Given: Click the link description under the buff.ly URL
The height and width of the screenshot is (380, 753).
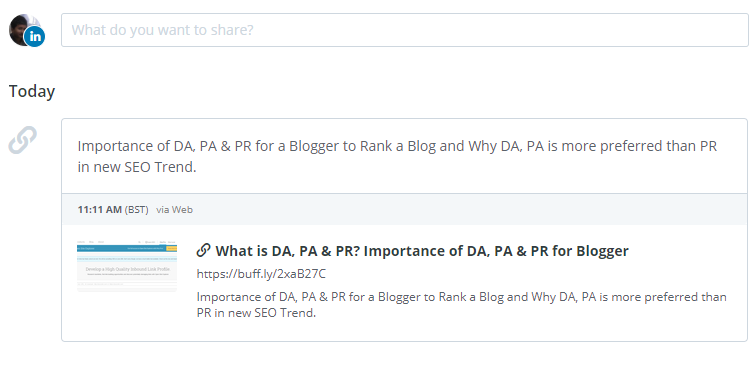Looking at the screenshot, I should pyautogui.click(x=461, y=305).
